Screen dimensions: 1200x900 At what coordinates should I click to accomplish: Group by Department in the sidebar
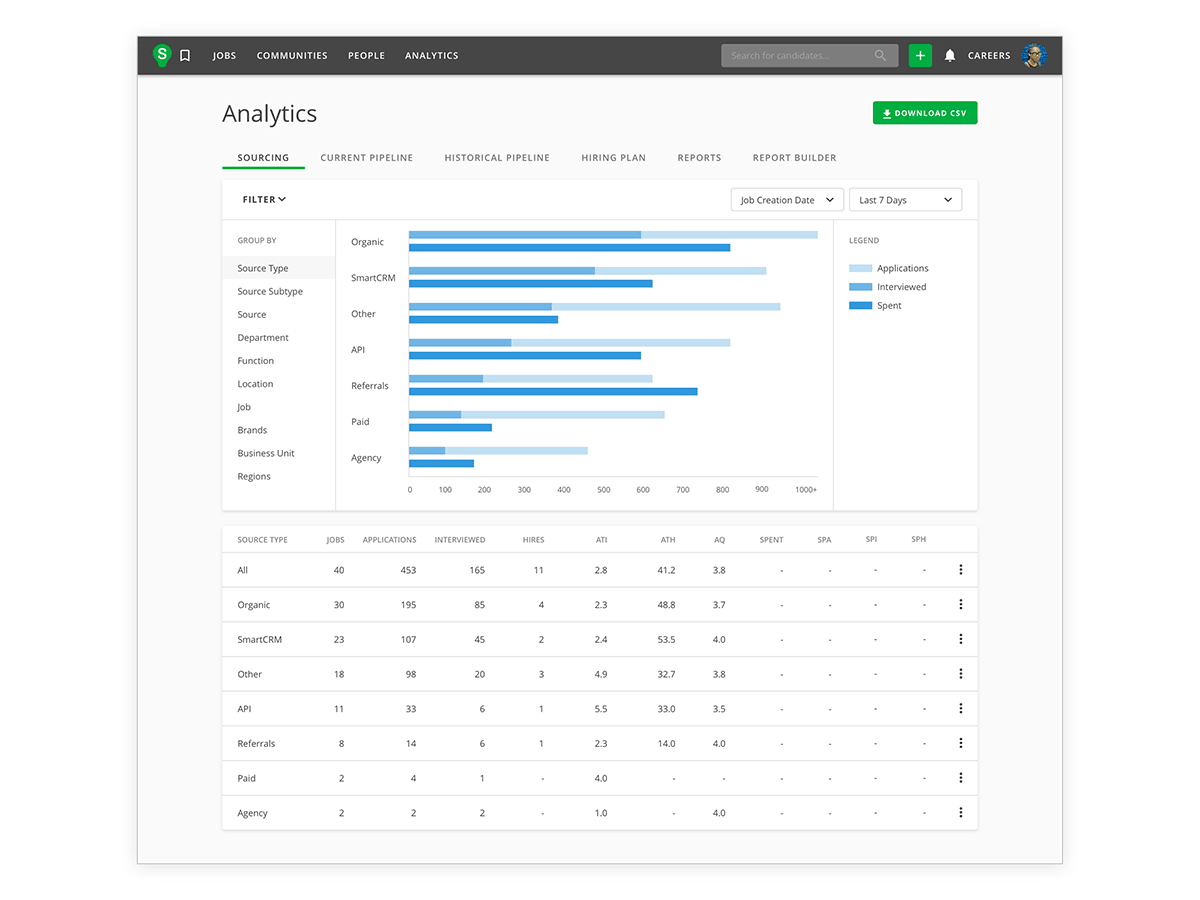coord(263,338)
